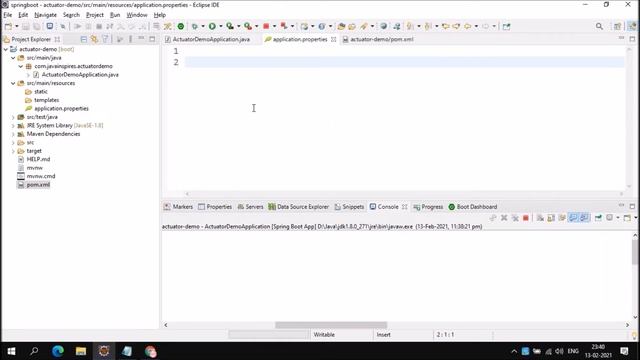The width and height of the screenshot is (640, 360).
Task: Click the Back navigation arrow in toolbar
Action: point(468,27)
